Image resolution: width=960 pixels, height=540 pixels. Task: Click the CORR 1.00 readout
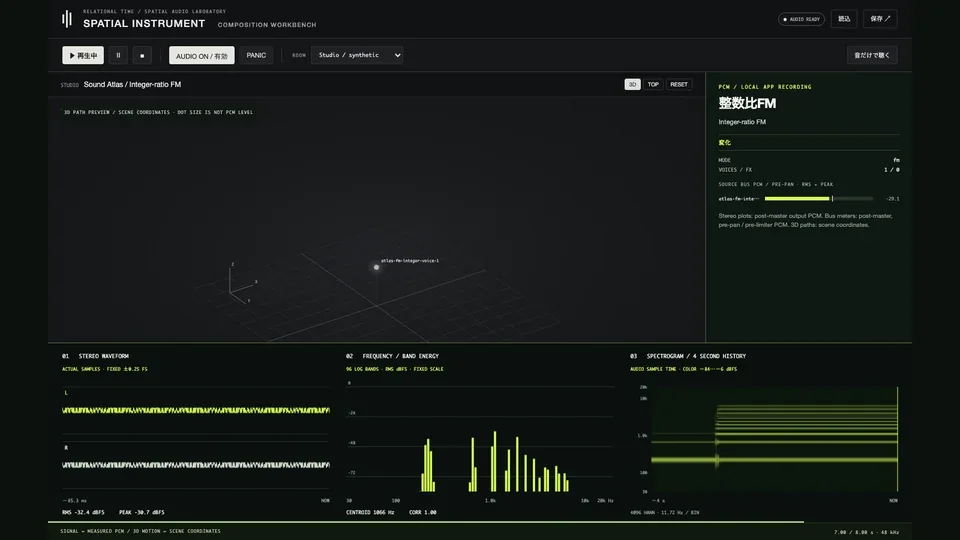[422, 512]
